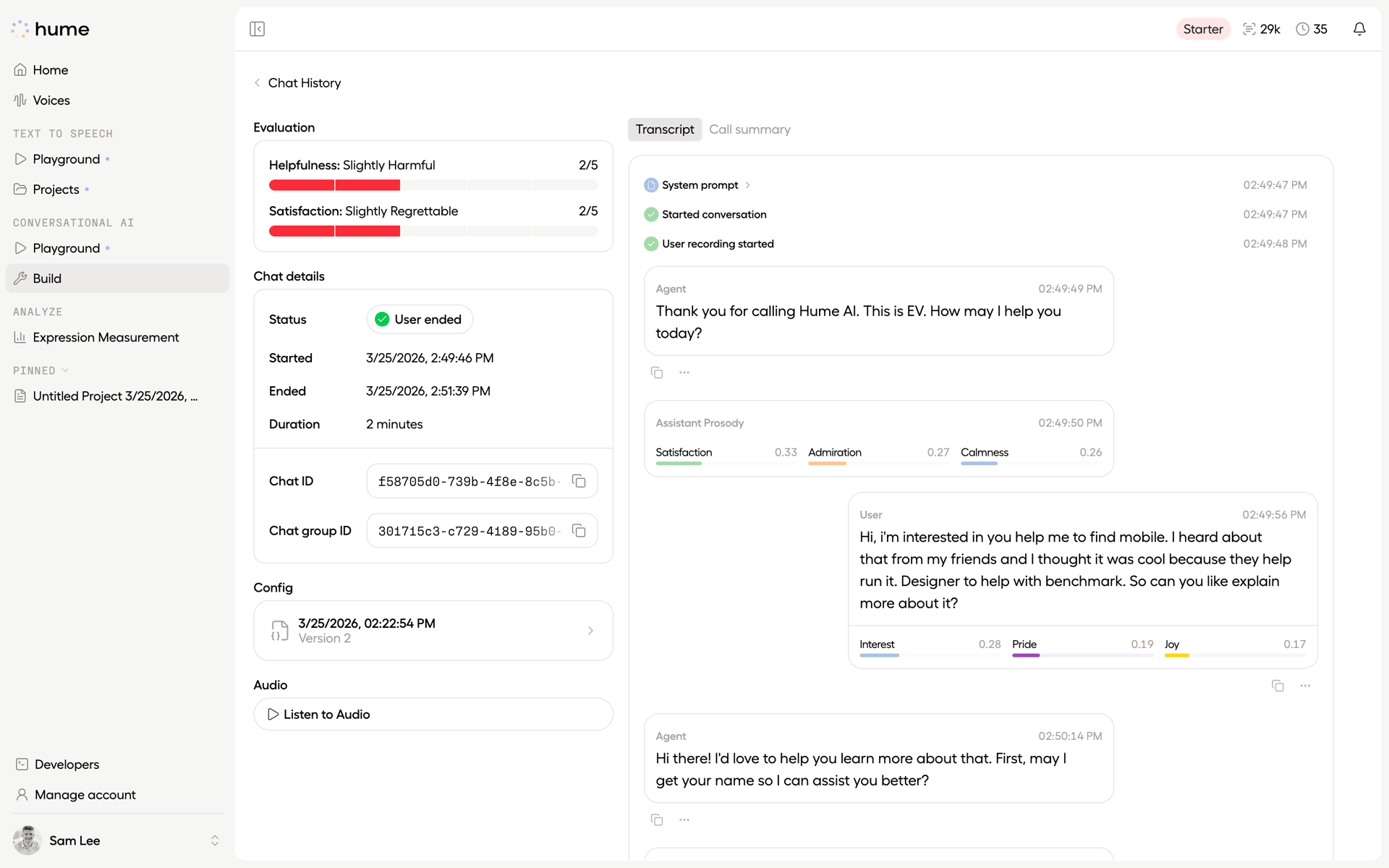Click the config card dated 3/25/2026, 02:22:54 PM
This screenshot has height=868, width=1389.
[x=433, y=631]
